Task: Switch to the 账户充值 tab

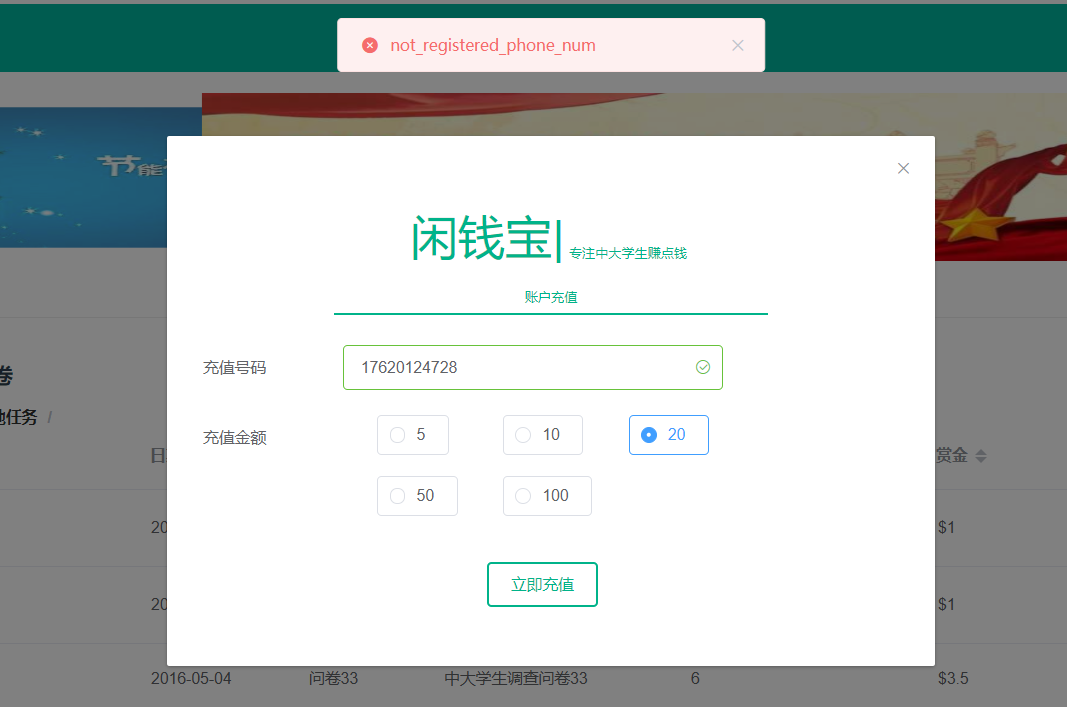Action: (551, 297)
